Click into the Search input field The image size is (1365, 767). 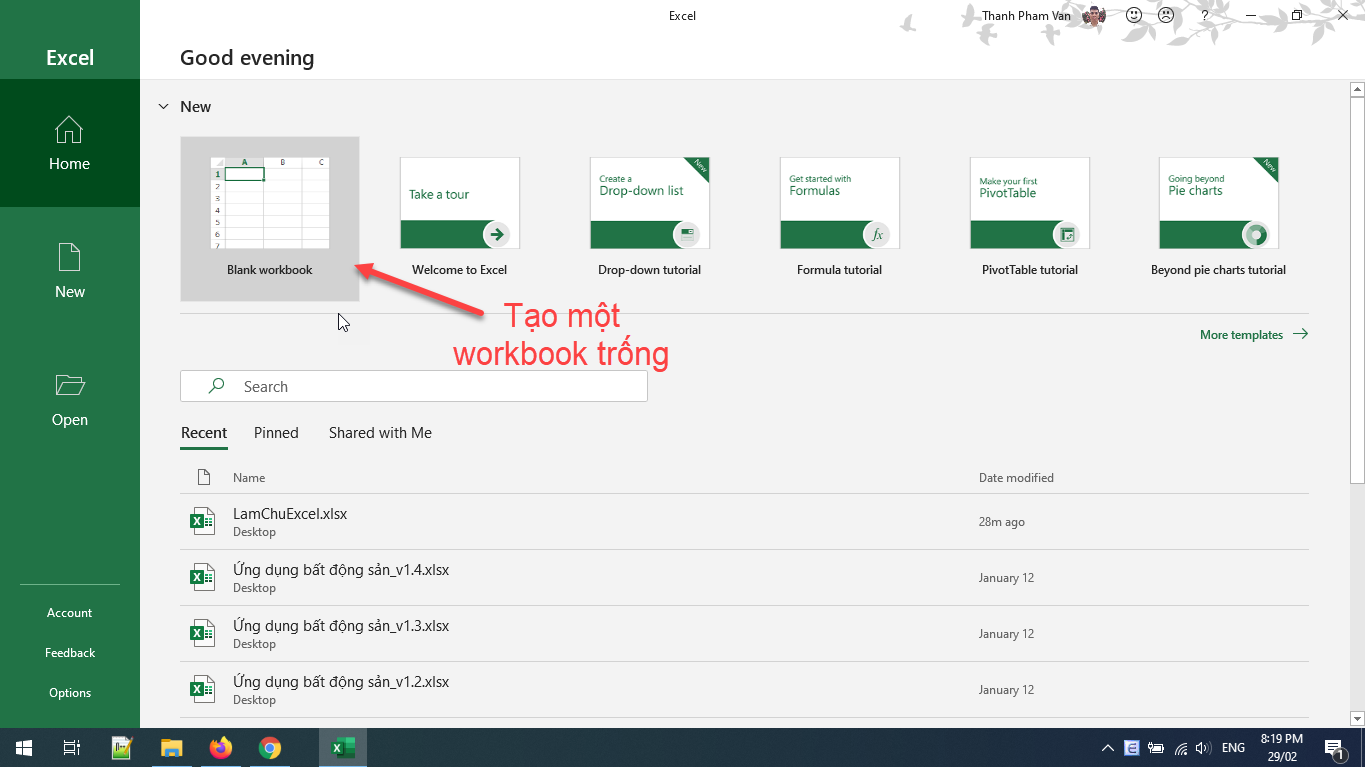pyautogui.click(x=414, y=387)
